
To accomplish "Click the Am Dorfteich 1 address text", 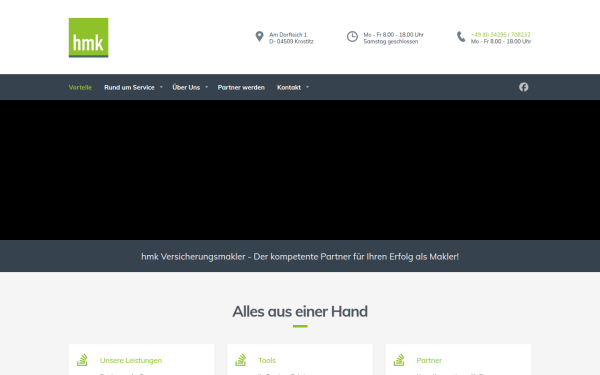I will pyautogui.click(x=288, y=34).
